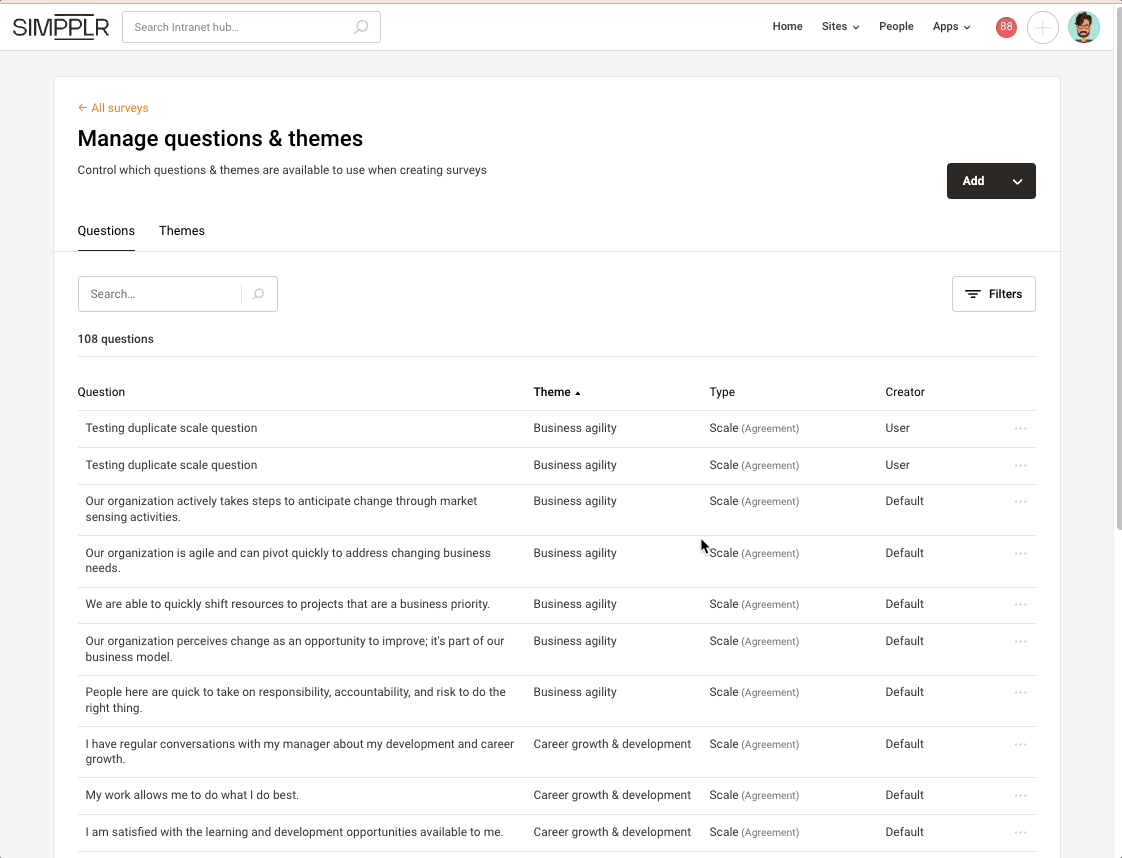The image size is (1122, 858).
Task: Open the ellipsis menu for the 'shift resources' question
Action: click(x=1020, y=604)
